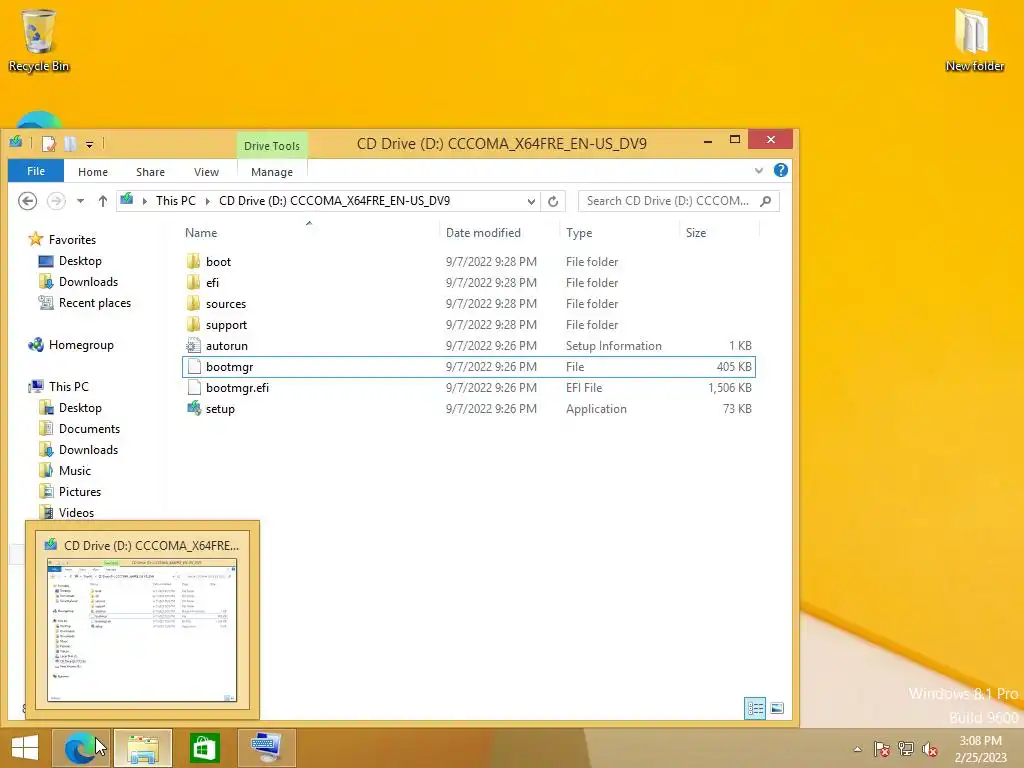Image resolution: width=1024 pixels, height=768 pixels.
Task: Switch to the View ribbon tab
Action: [206, 172]
